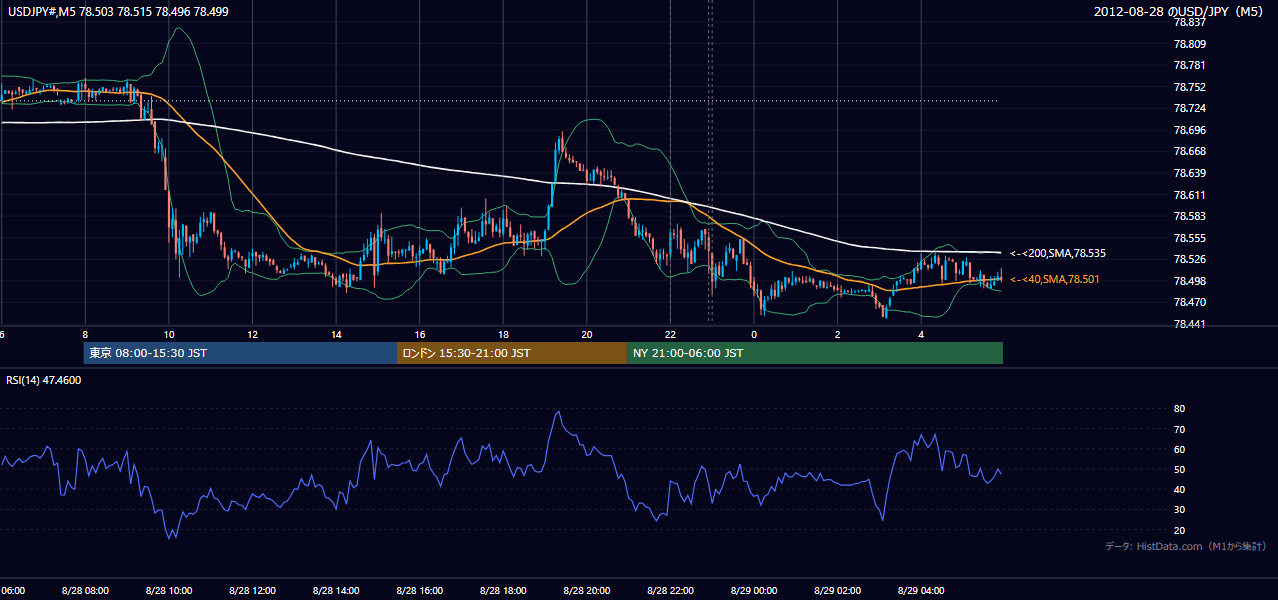Click hour tick 18 under the price chart
Viewport: 1278px width, 600px height.
[x=503, y=334]
